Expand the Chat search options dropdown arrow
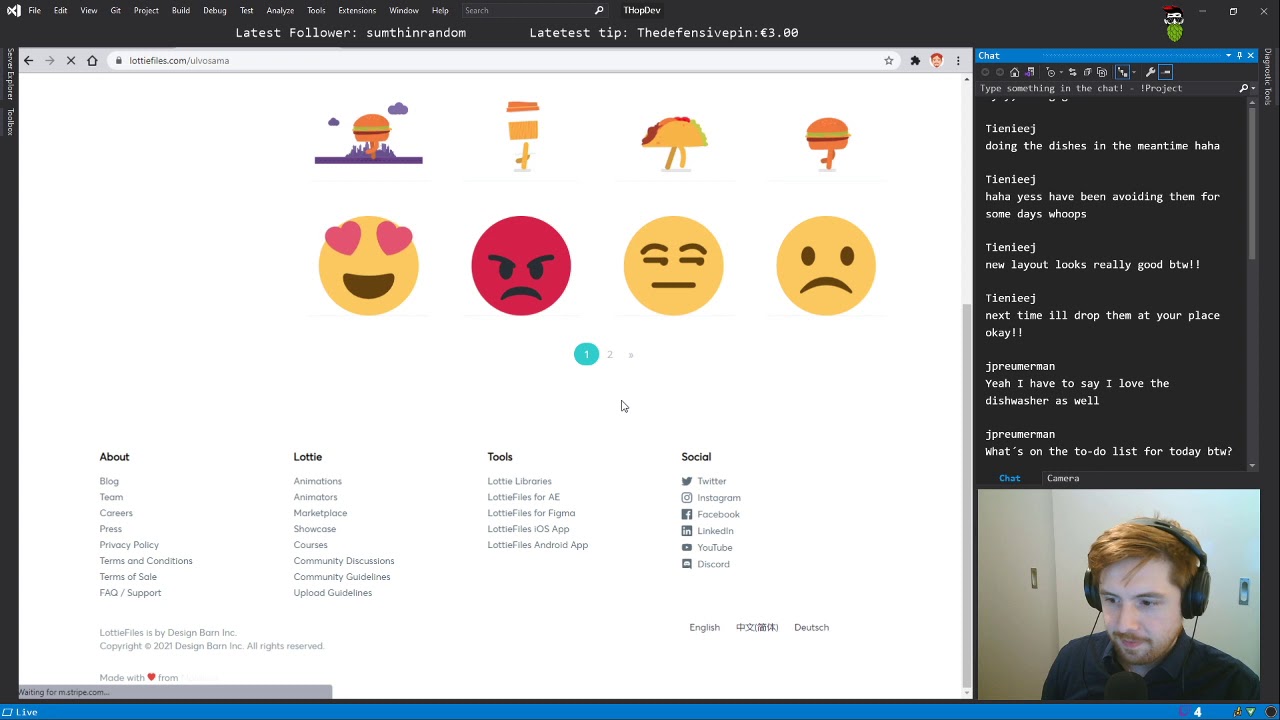 [x=1253, y=88]
